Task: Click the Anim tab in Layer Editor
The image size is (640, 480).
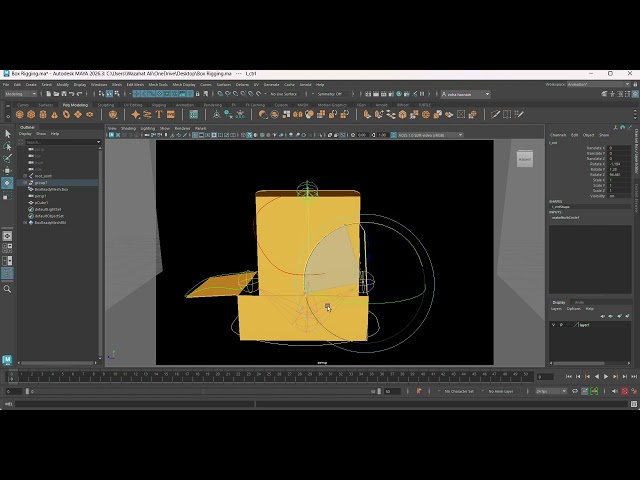Action: pyautogui.click(x=579, y=302)
